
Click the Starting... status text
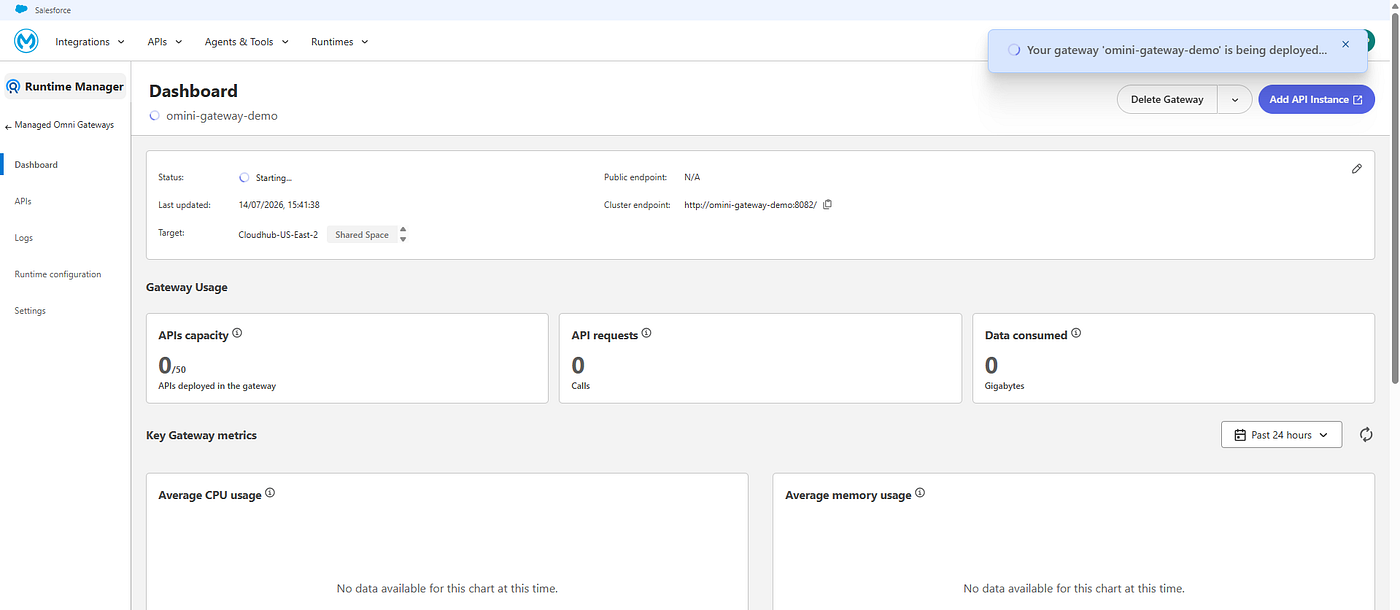[x=274, y=178]
